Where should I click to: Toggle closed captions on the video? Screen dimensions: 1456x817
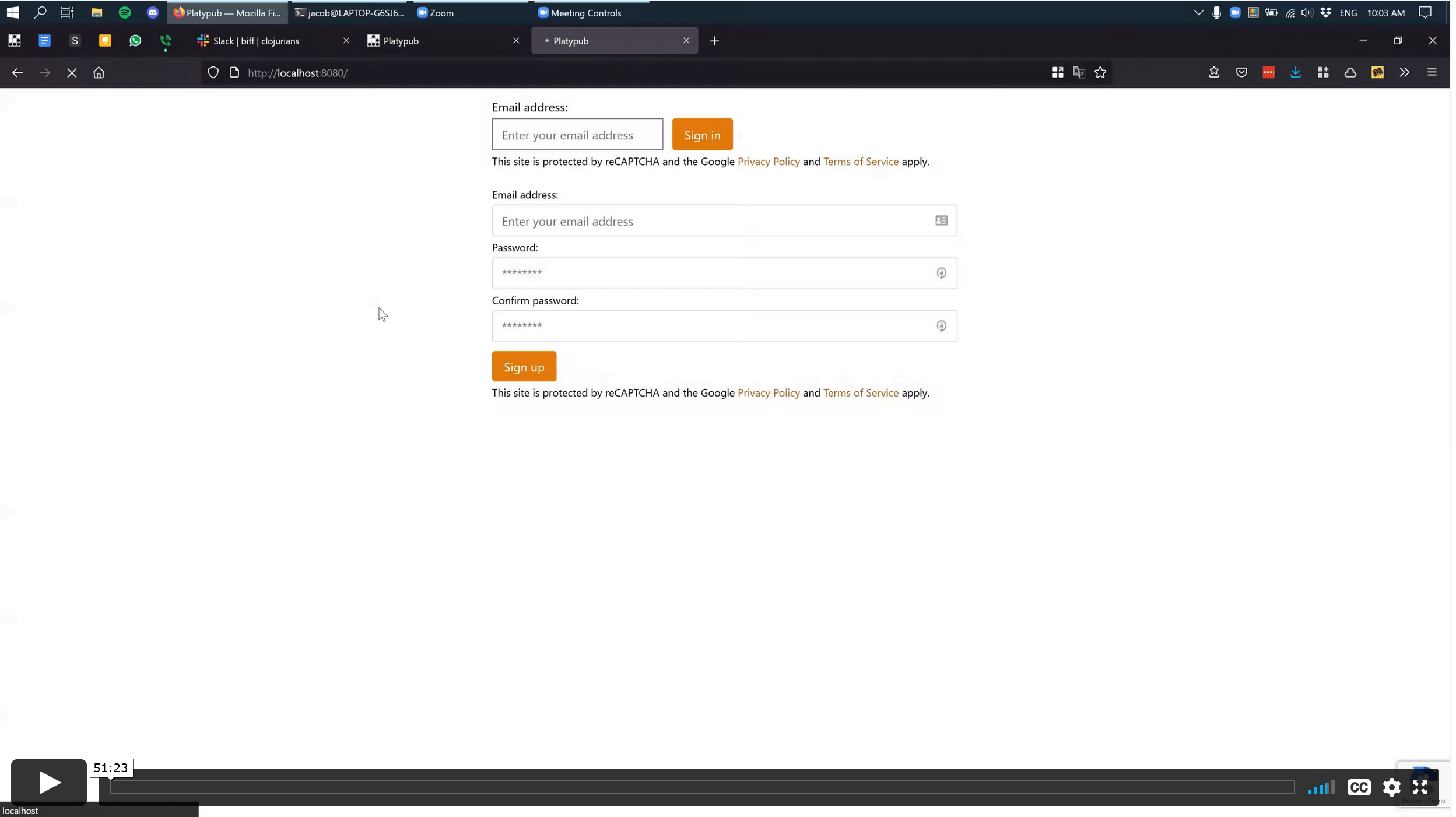pyautogui.click(x=1359, y=788)
